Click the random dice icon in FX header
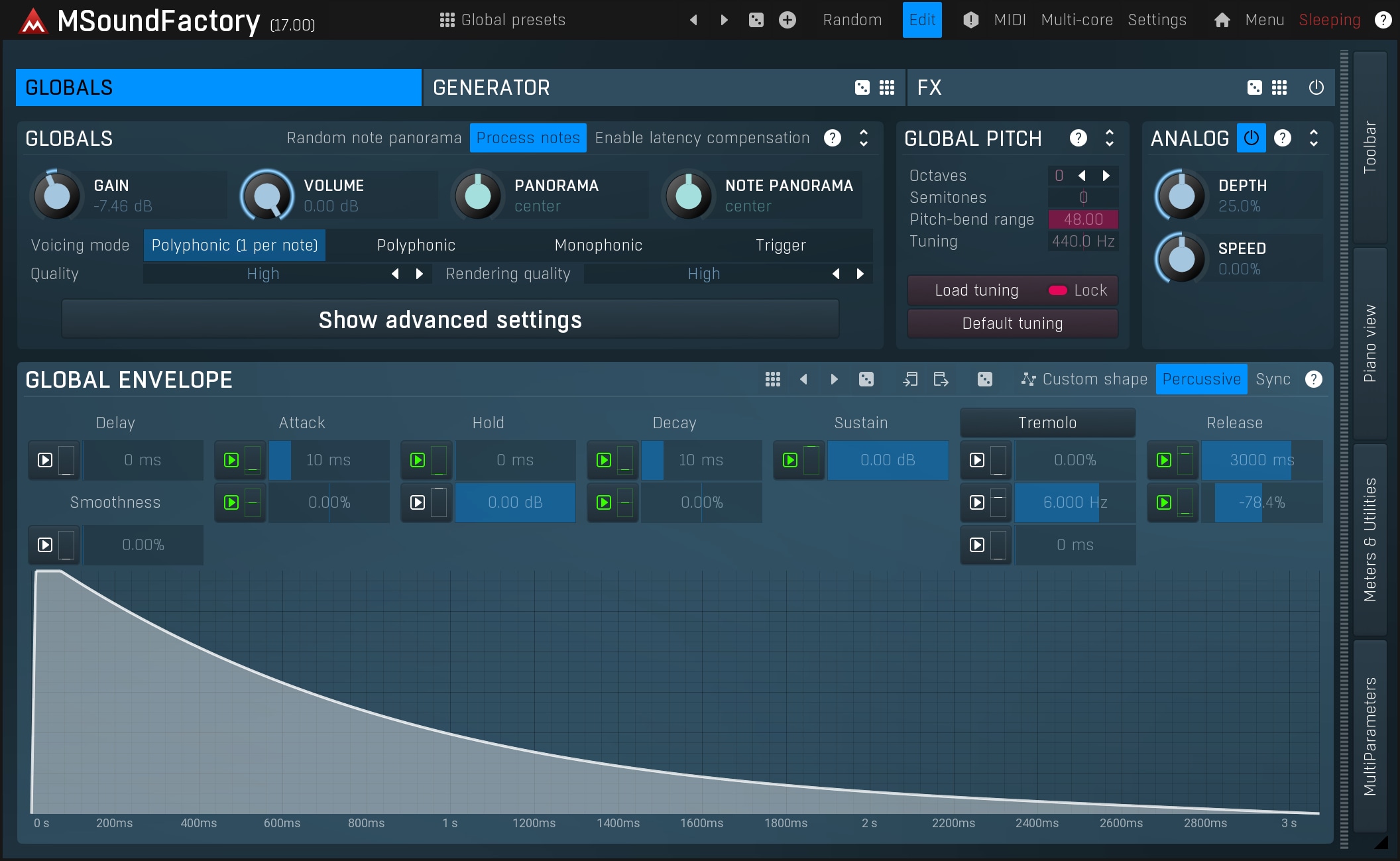Viewport: 1400px width, 861px height. pos(1254,87)
